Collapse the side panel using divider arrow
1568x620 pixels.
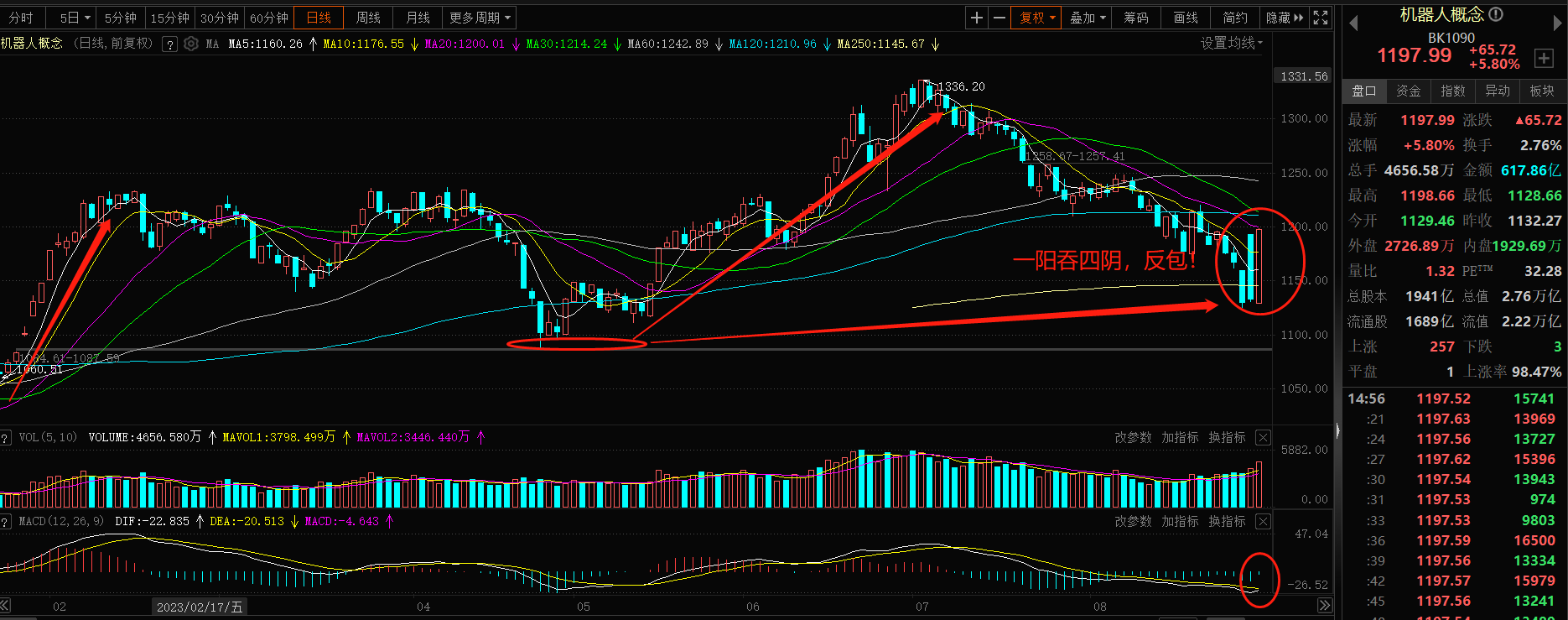[x=1338, y=430]
